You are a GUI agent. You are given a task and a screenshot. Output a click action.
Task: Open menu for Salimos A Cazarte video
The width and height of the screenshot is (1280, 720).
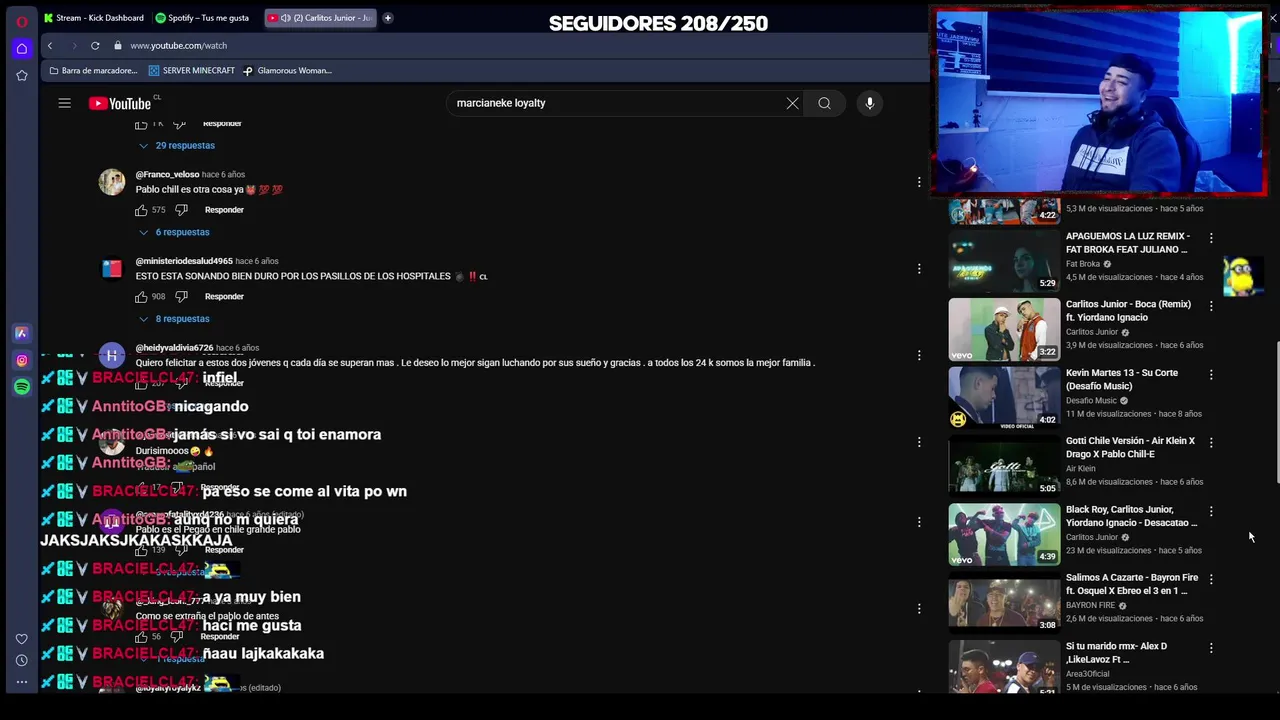click(1211, 579)
